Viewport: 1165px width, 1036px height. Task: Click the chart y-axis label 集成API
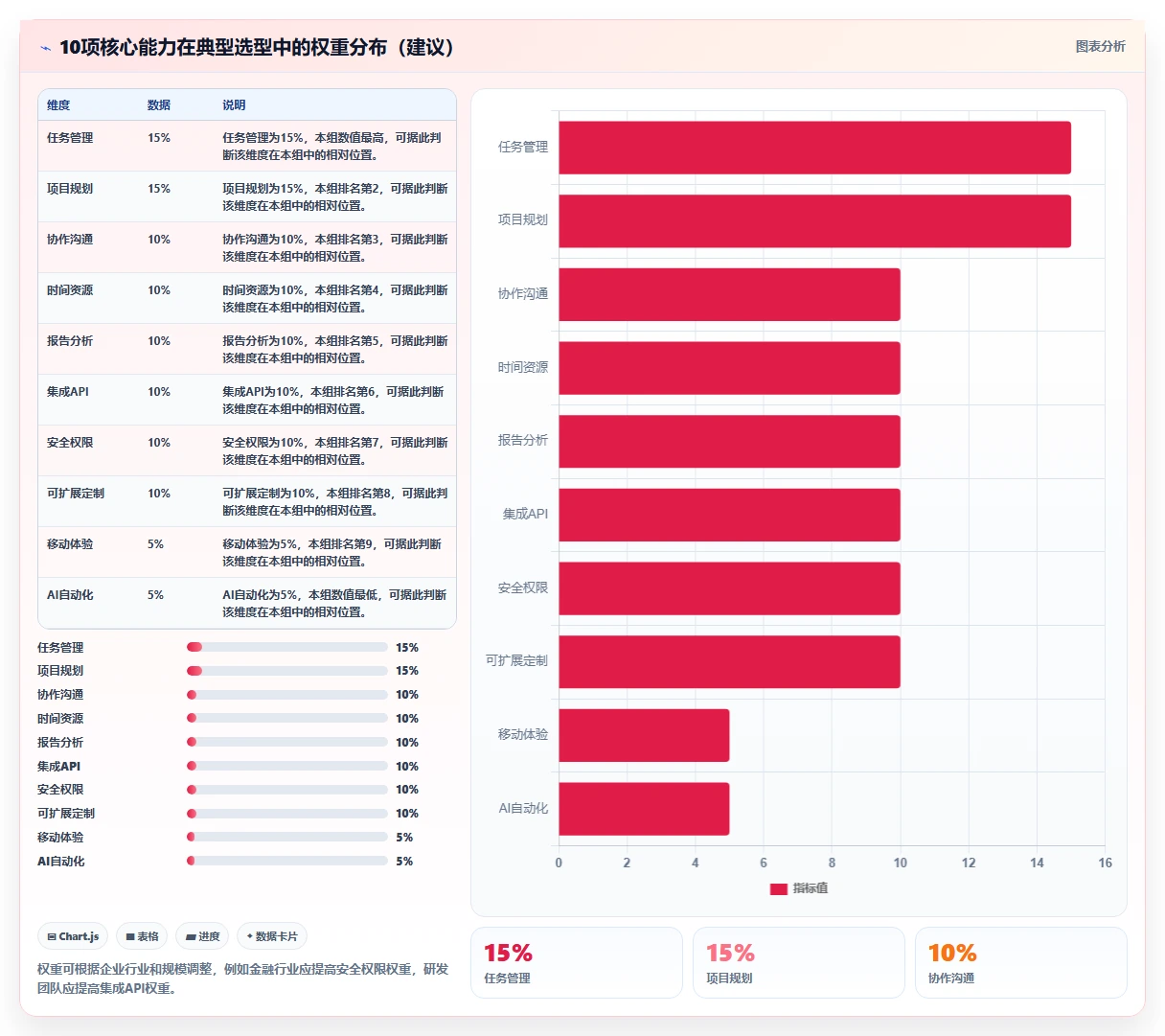[x=525, y=515]
